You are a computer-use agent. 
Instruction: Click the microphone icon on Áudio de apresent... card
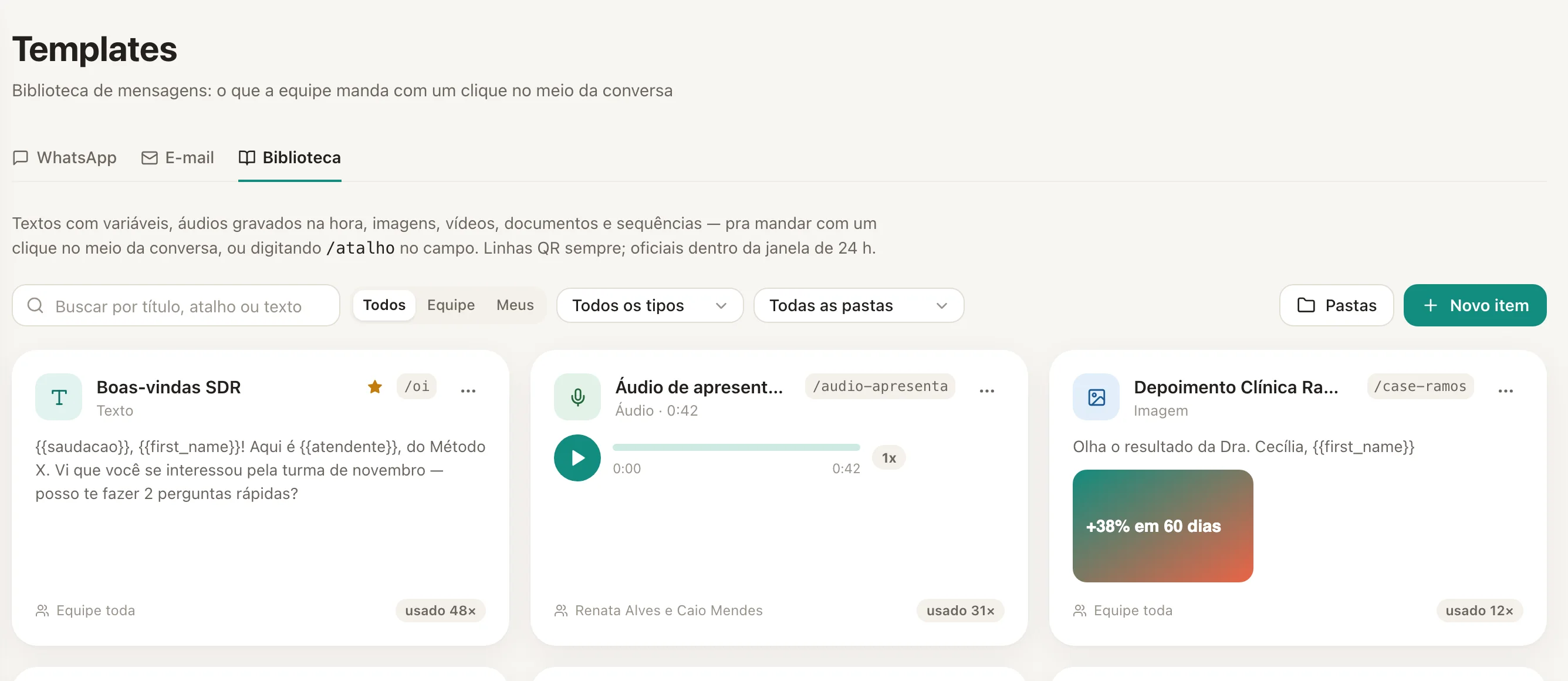click(577, 397)
